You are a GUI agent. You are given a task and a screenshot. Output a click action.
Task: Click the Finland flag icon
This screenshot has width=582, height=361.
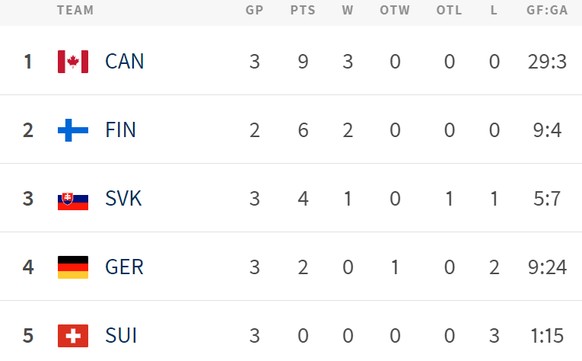pos(73,130)
